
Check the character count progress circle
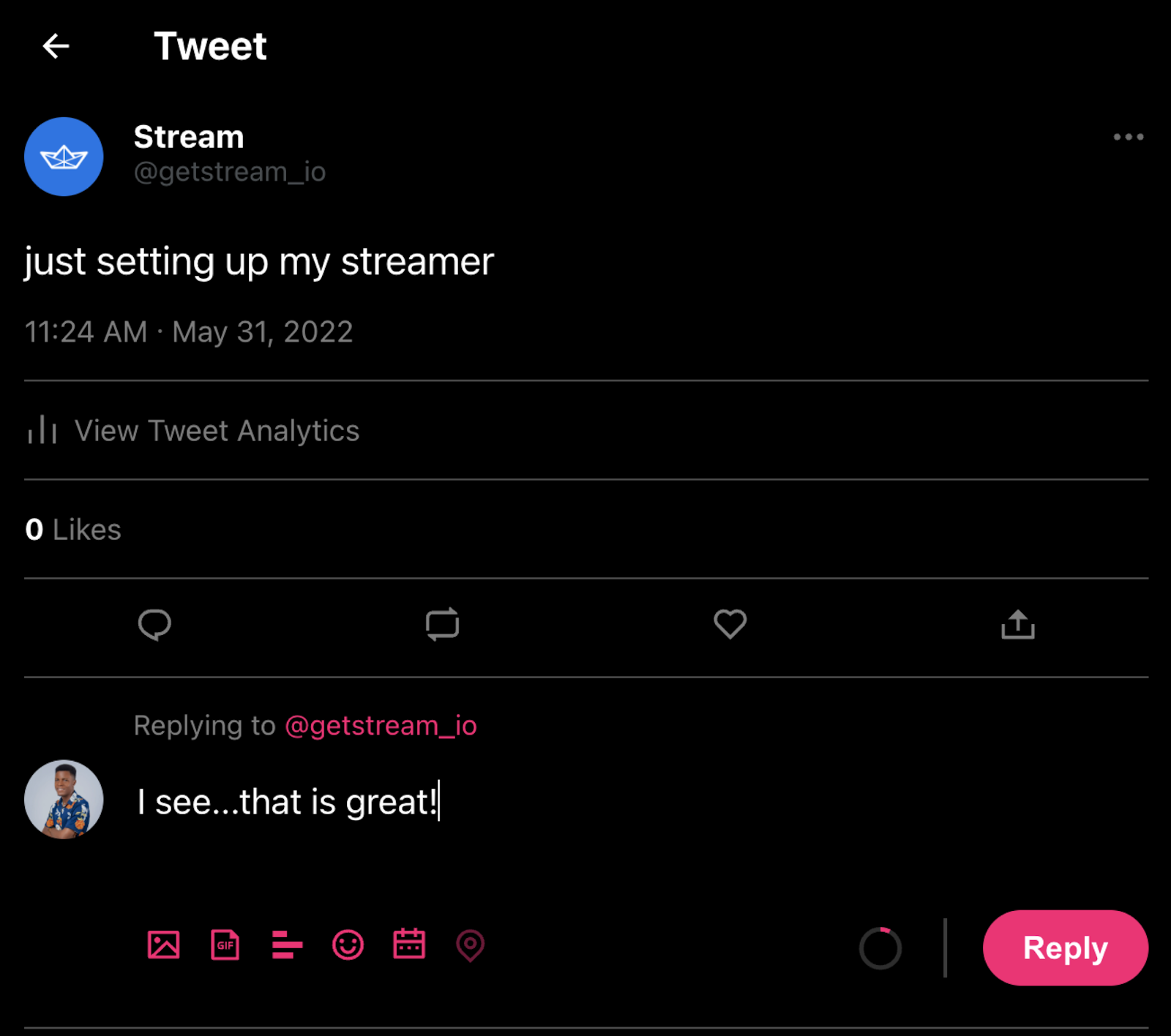880,946
